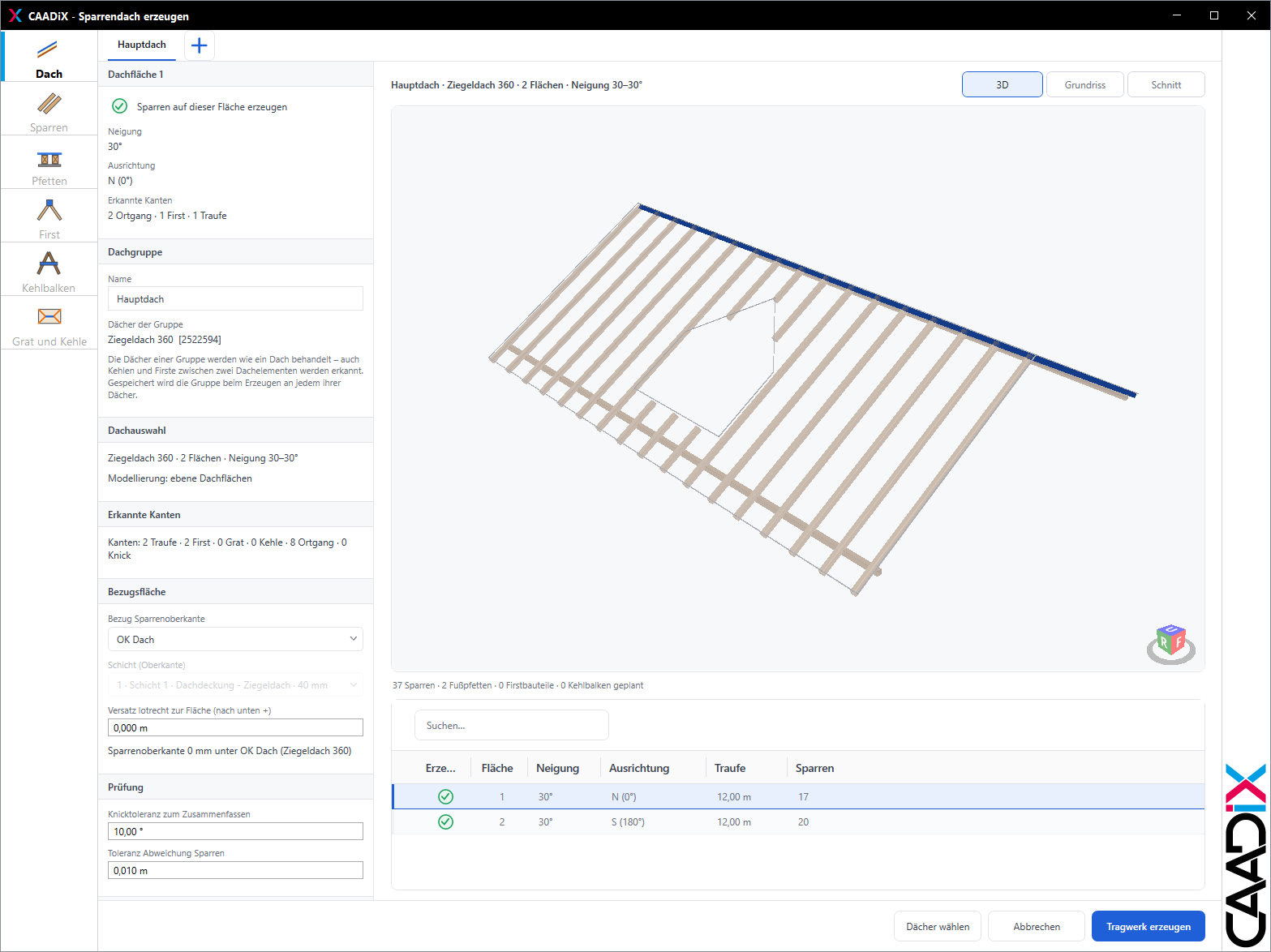Viewport: 1271px width, 952px height.
Task: Focus the Versatz lotrecht zur Fläche field
Action: pyautogui.click(x=235, y=727)
